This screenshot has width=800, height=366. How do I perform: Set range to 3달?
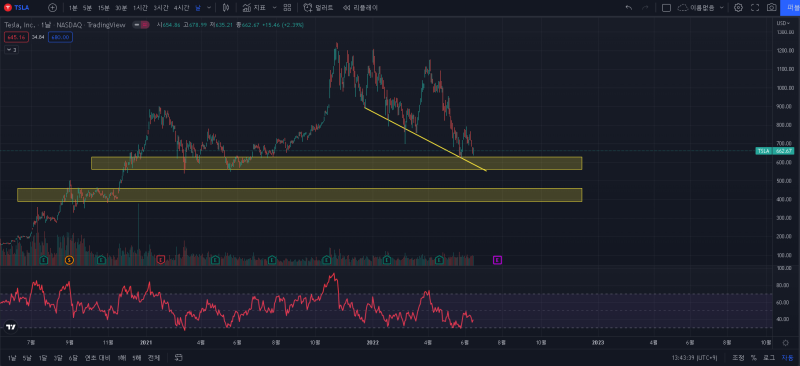click(x=59, y=358)
